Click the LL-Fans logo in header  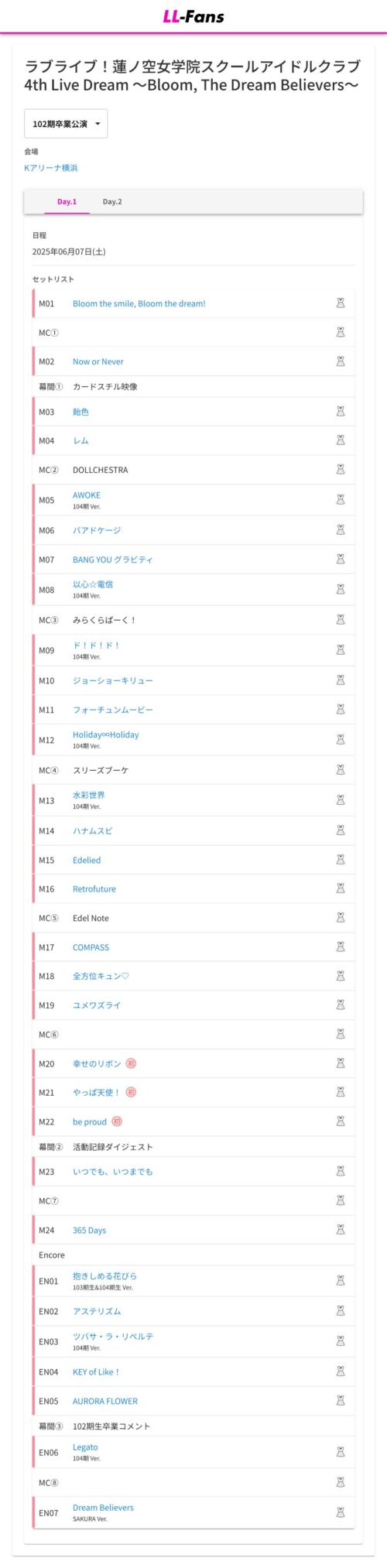point(193,16)
